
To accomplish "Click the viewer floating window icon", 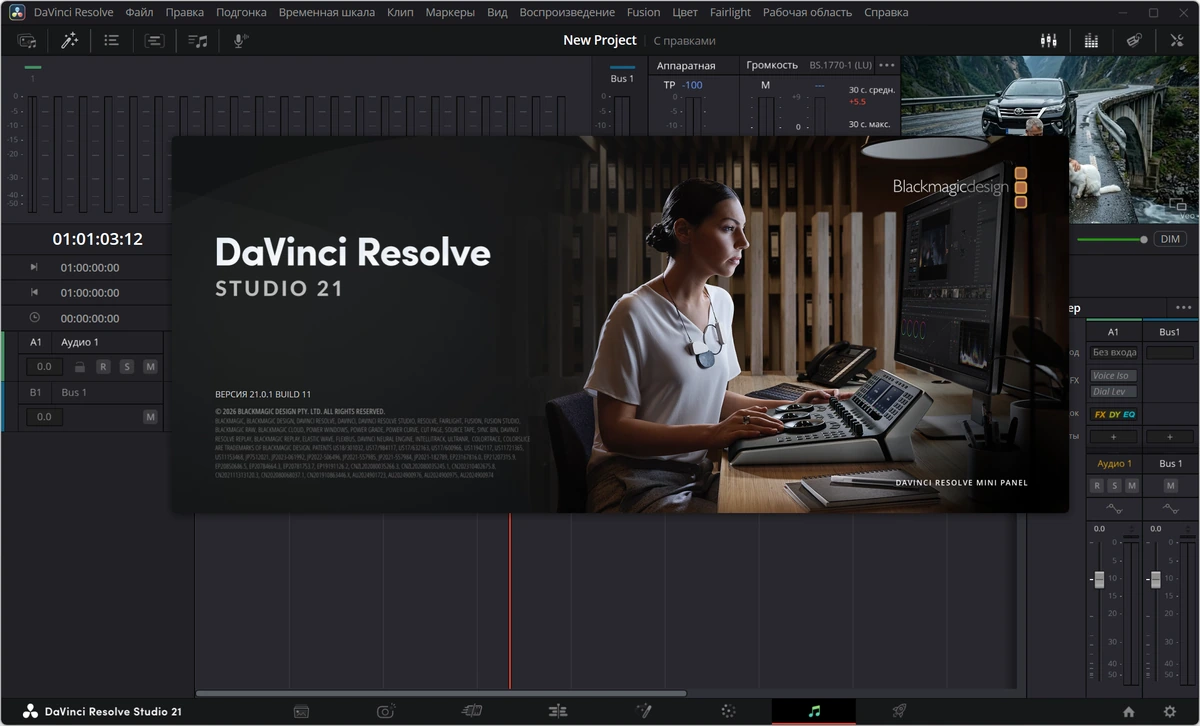I will point(1180,206).
